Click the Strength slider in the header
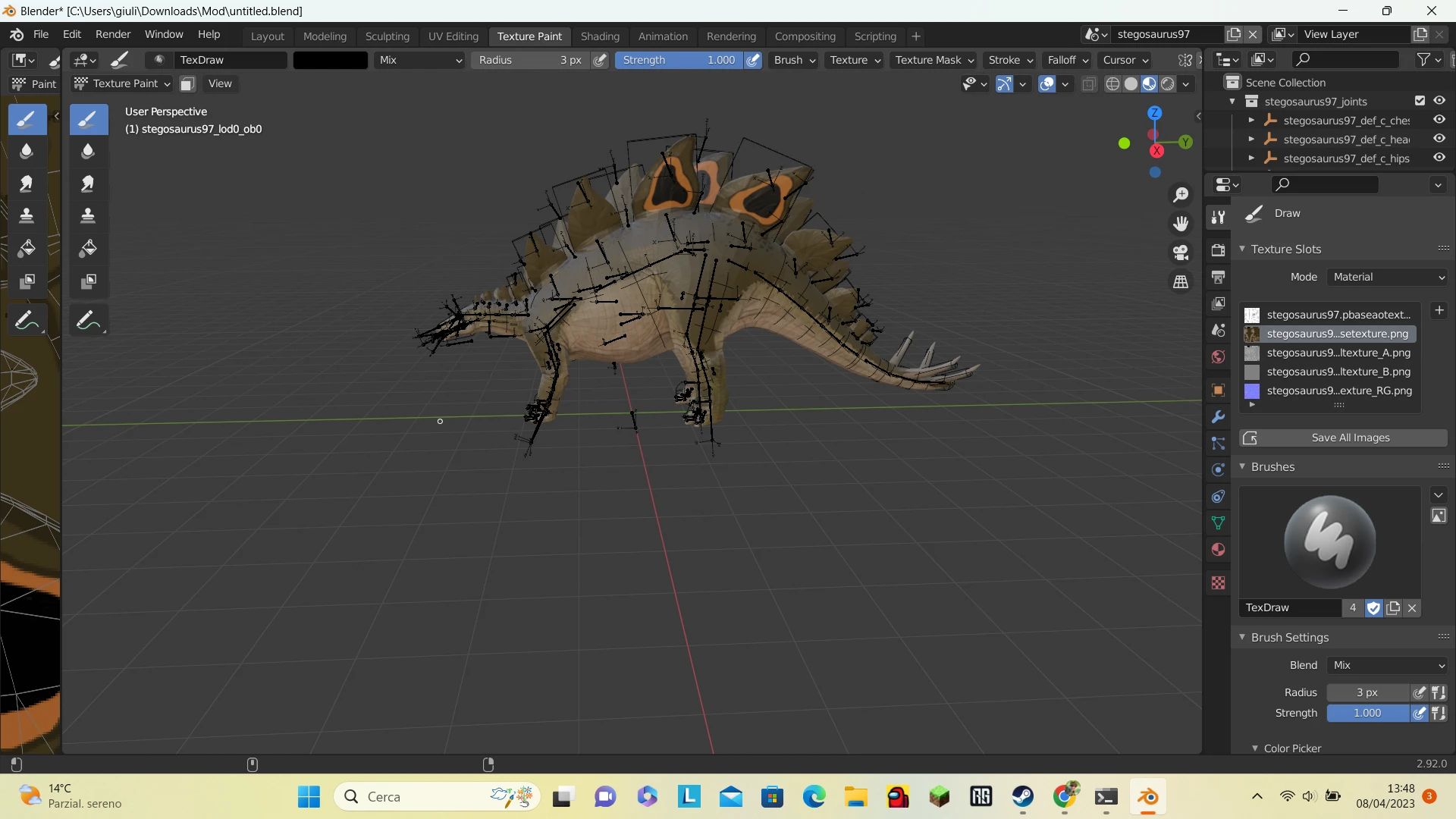Image resolution: width=1456 pixels, height=819 pixels. pyautogui.click(x=679, y=60)
